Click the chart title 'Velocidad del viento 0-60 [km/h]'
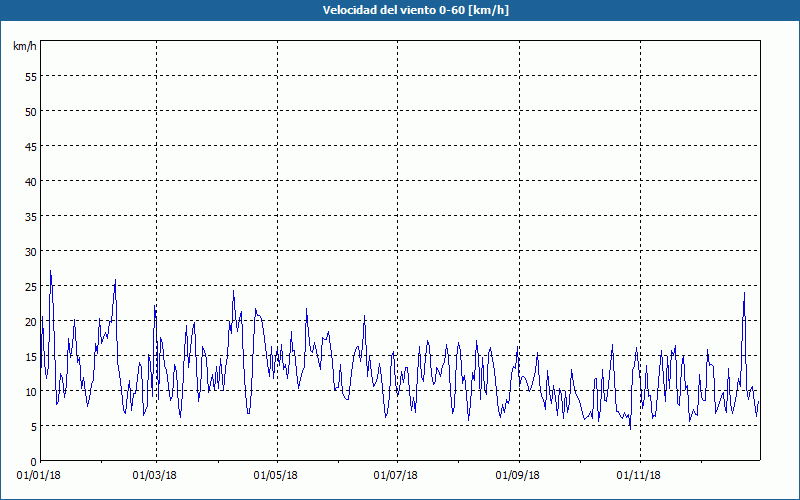The width and height of the screenshot is (800, 500). coord(415,10)
